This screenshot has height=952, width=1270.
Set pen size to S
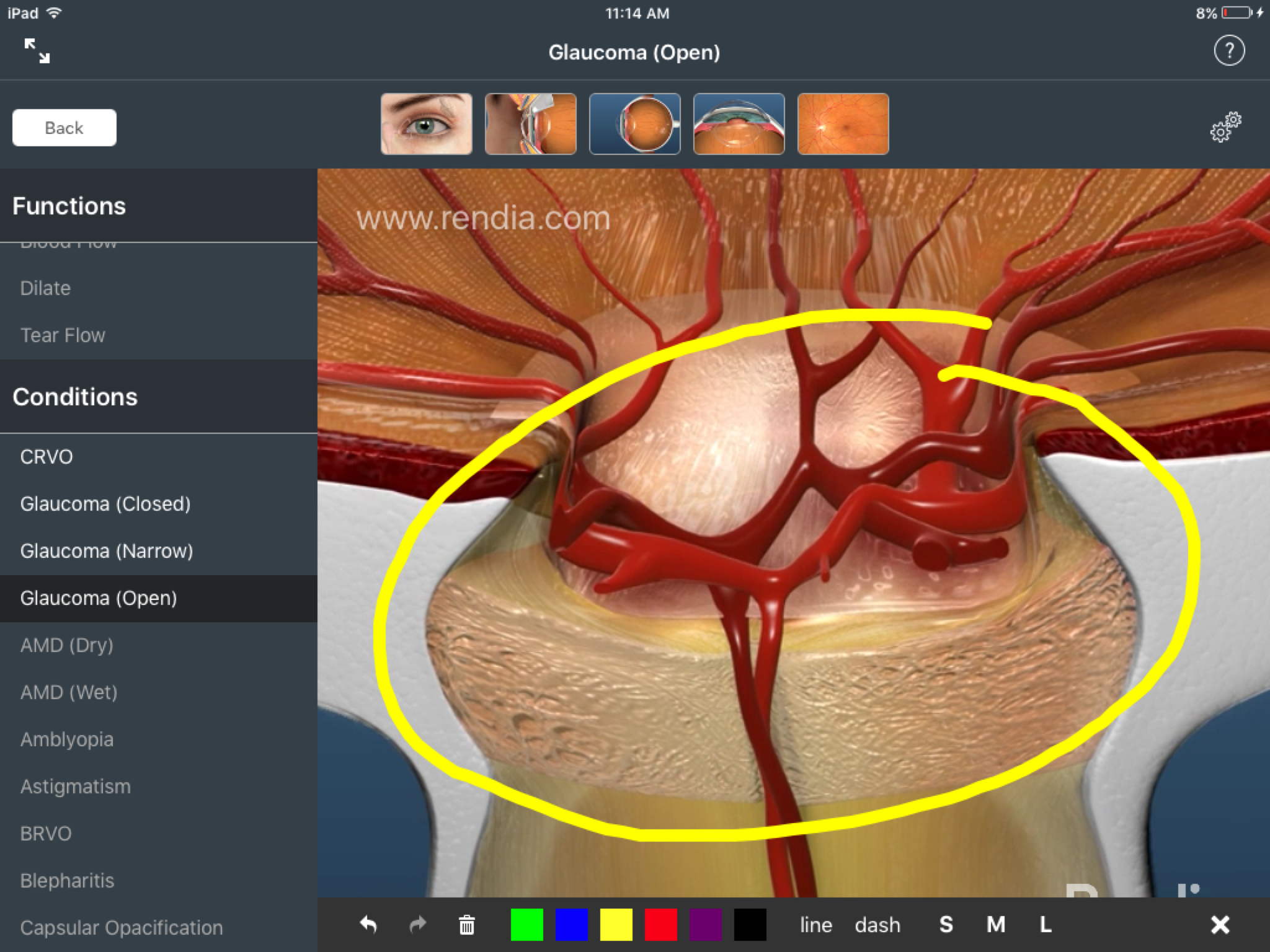[946, 925]
